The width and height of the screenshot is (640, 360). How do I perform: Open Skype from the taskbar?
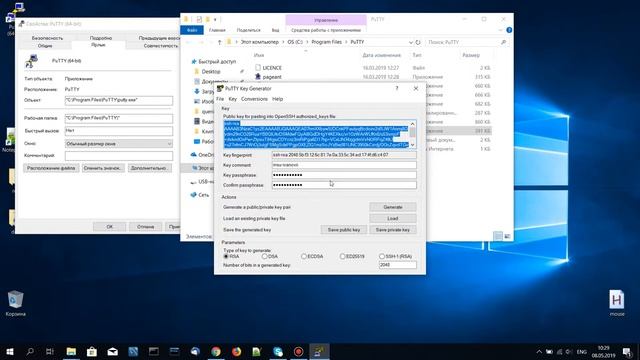click(278, 351)
